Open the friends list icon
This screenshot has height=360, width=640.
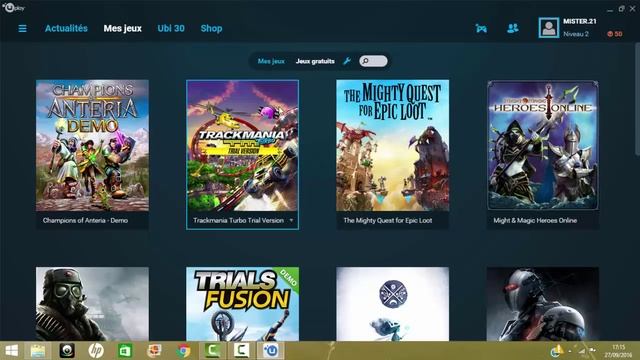pos(513,28)
